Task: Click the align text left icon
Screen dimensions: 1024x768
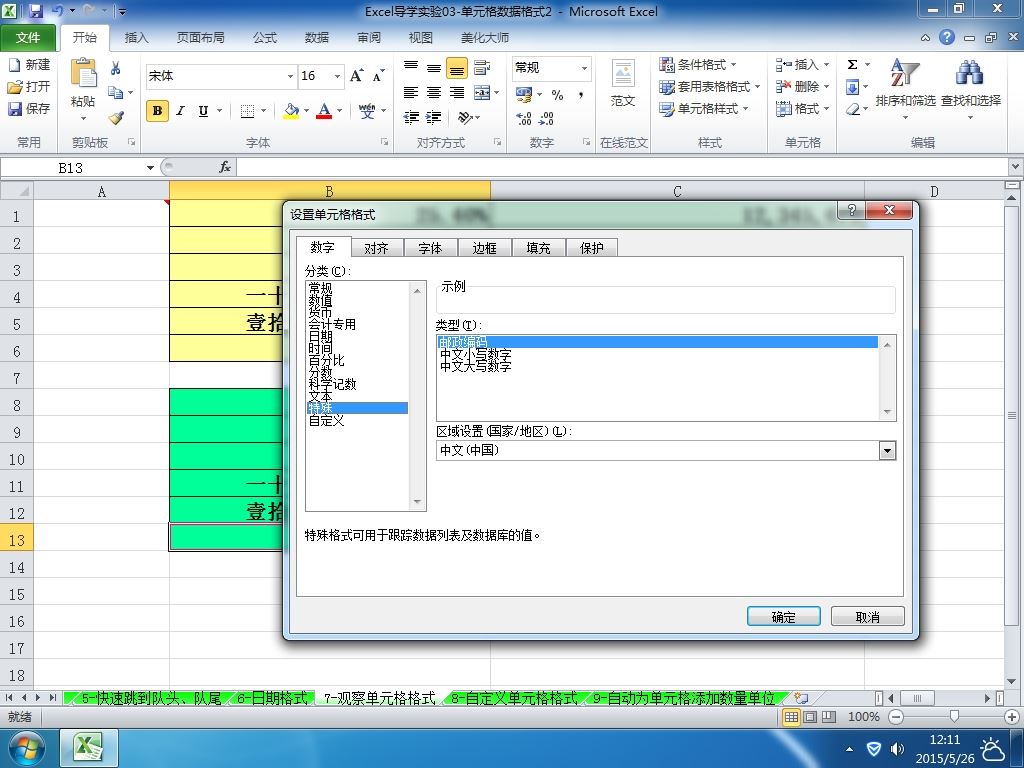Action: (411, 93)
